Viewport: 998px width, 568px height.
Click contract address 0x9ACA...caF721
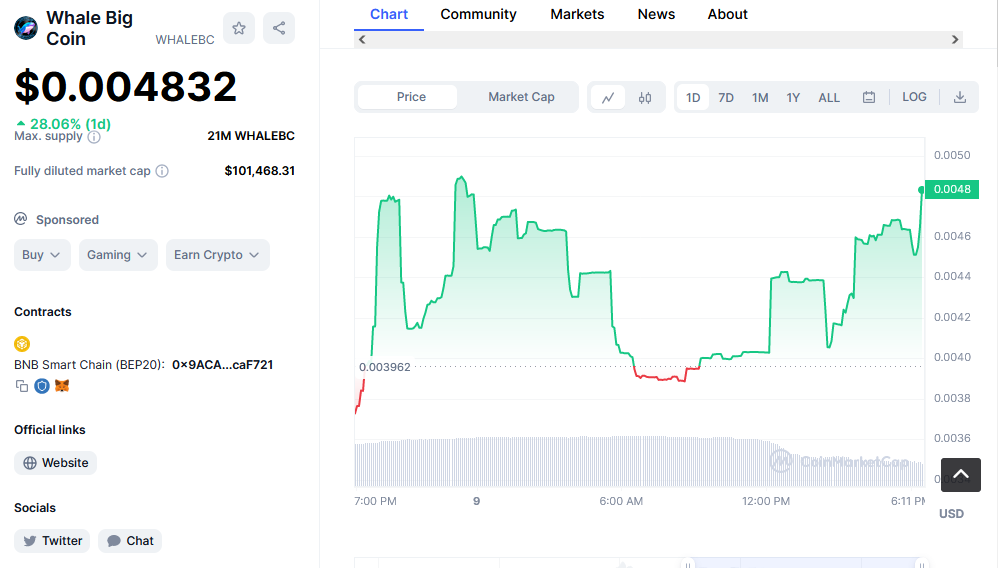pos(222,365)
